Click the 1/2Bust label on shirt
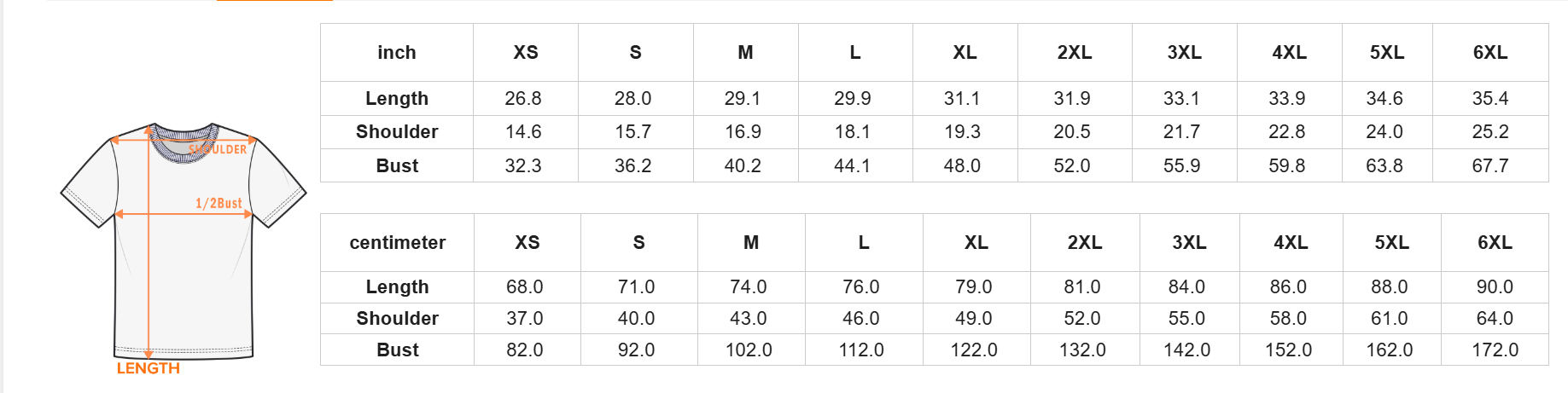Viewport: 1568px width, 393px height. click(x=219, y=204)
